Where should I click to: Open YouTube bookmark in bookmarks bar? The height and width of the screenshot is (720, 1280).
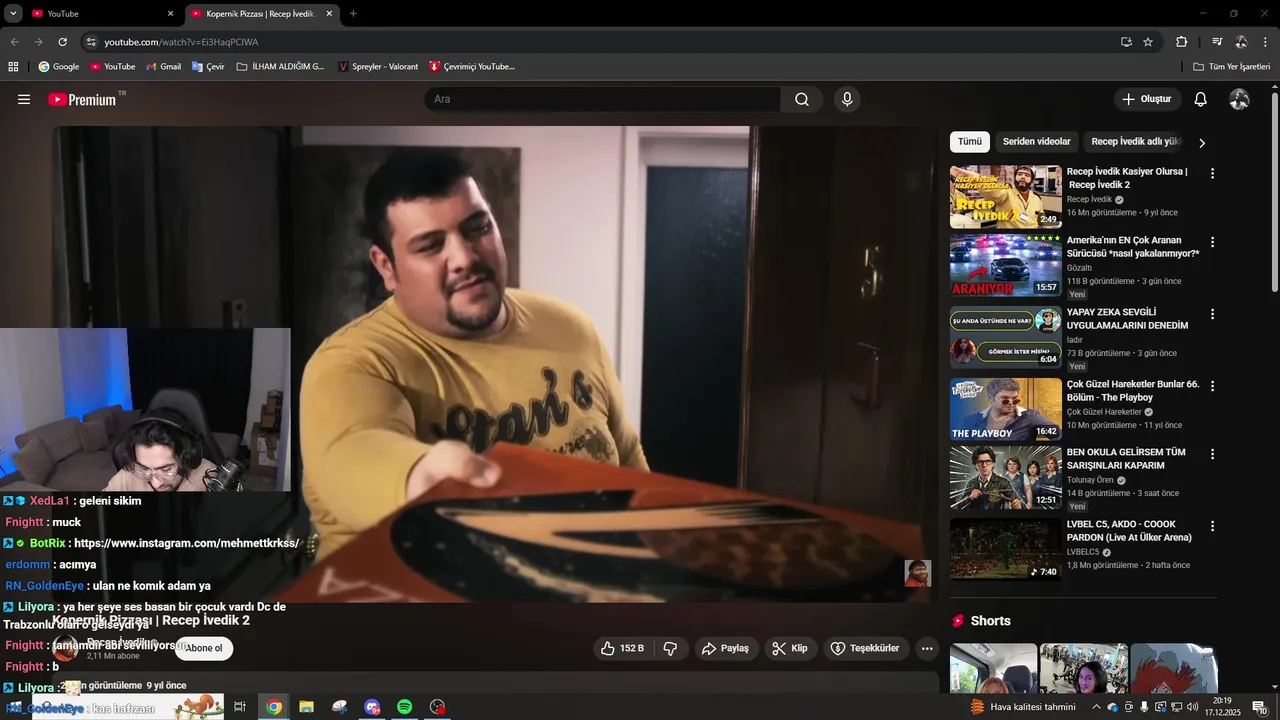tap(112, 67)
